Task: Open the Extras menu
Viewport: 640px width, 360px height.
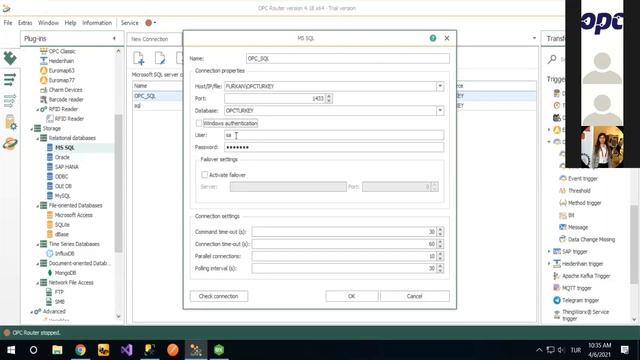Action: click(x=25, y=23)
